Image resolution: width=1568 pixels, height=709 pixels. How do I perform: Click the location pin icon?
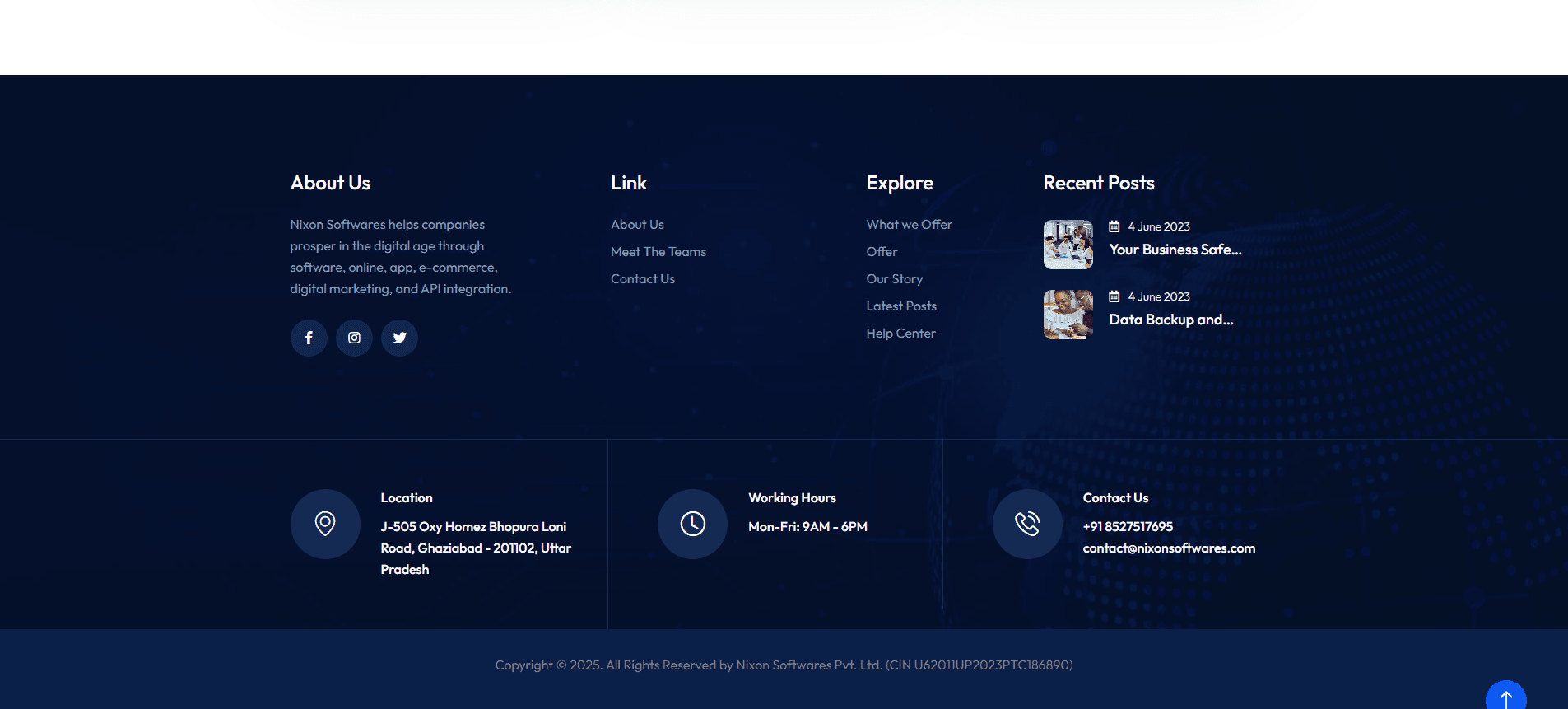325,525
